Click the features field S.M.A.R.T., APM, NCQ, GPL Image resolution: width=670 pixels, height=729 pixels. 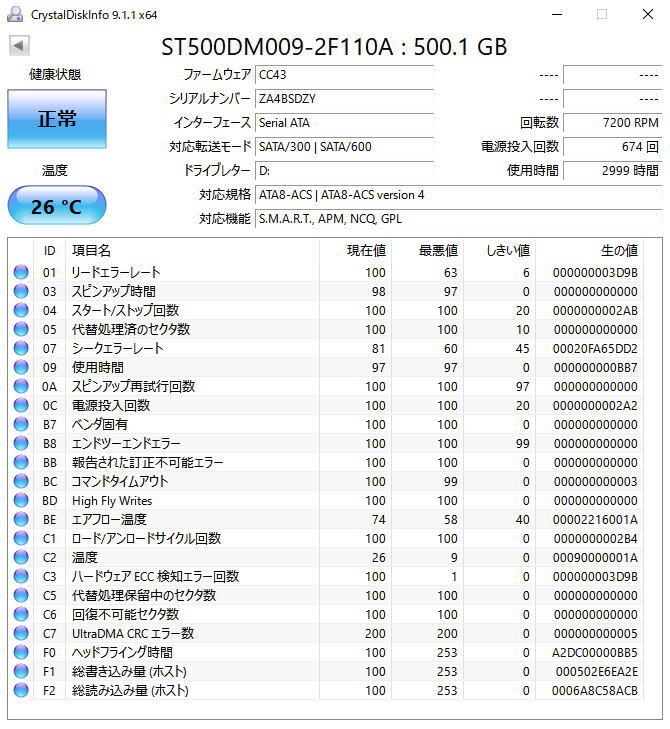[458, 219]
